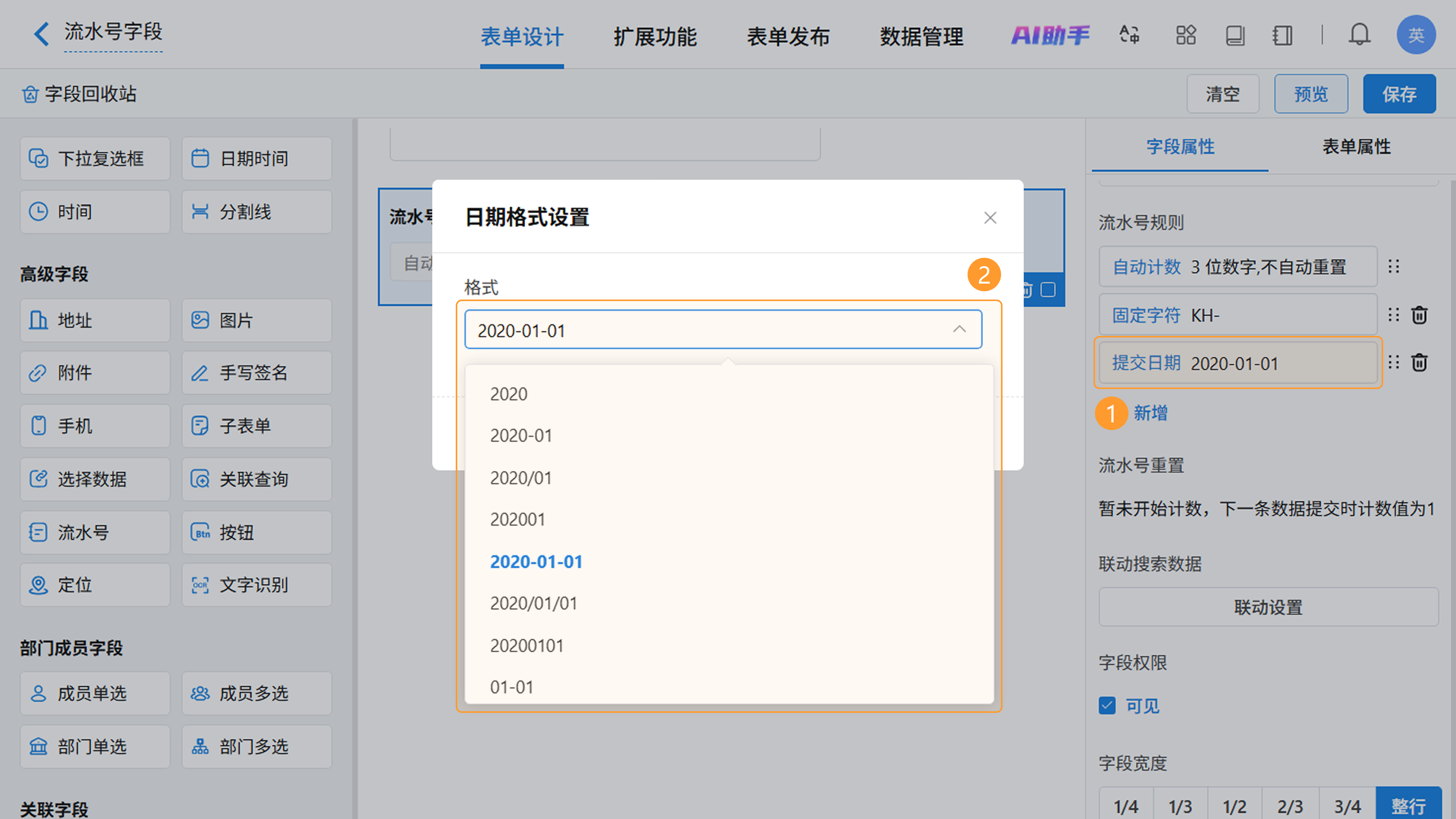Switch to 表单属性 tab

(1356, 147)
